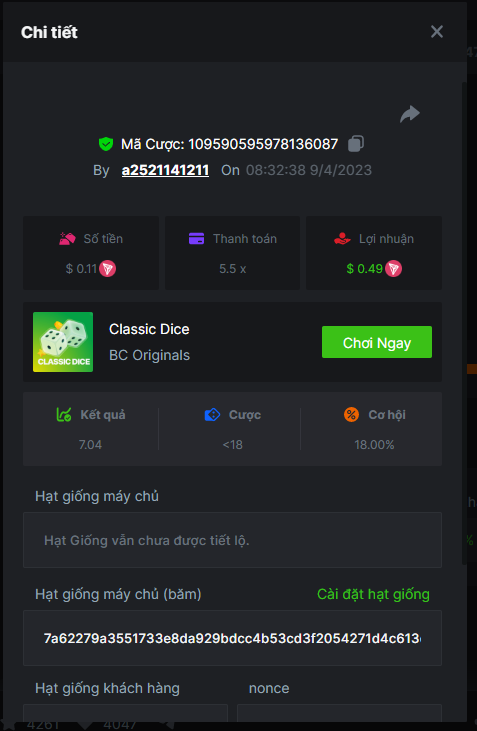Viewport: 477px width, 731px height.
Task: Click the green Kết quả chart icon
Action: [64, 414]
